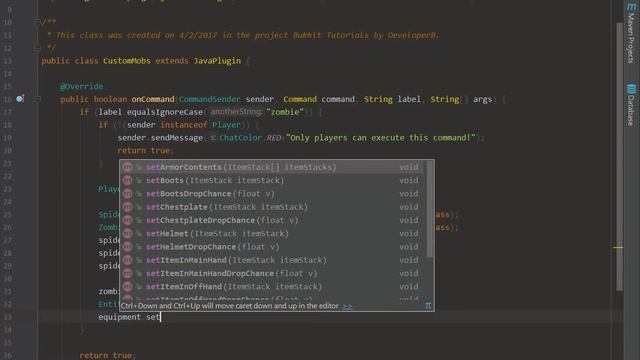Select setArmorContents completion suggestion
Image resolution: width=640 pixels, height=360 pixels.
[x=273, y=167]
